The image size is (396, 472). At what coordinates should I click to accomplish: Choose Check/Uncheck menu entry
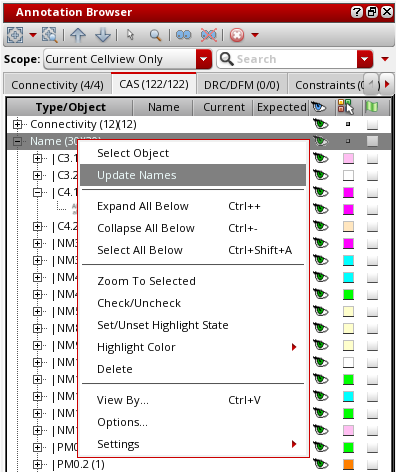click(x=193, y=303)
